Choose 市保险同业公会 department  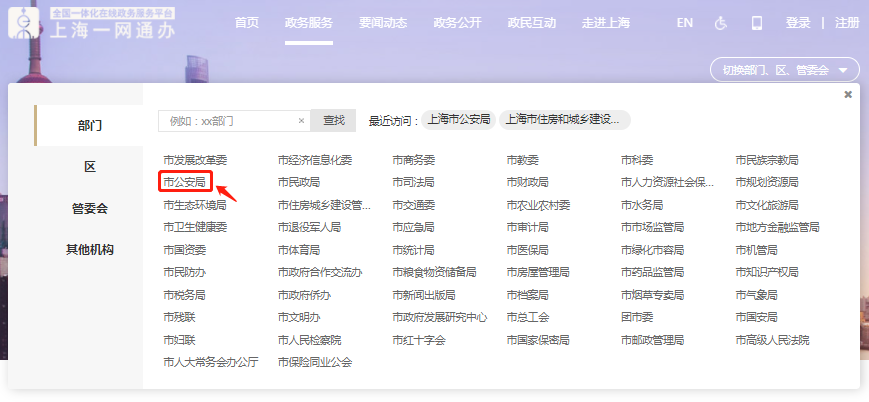(x=315, y=363)
